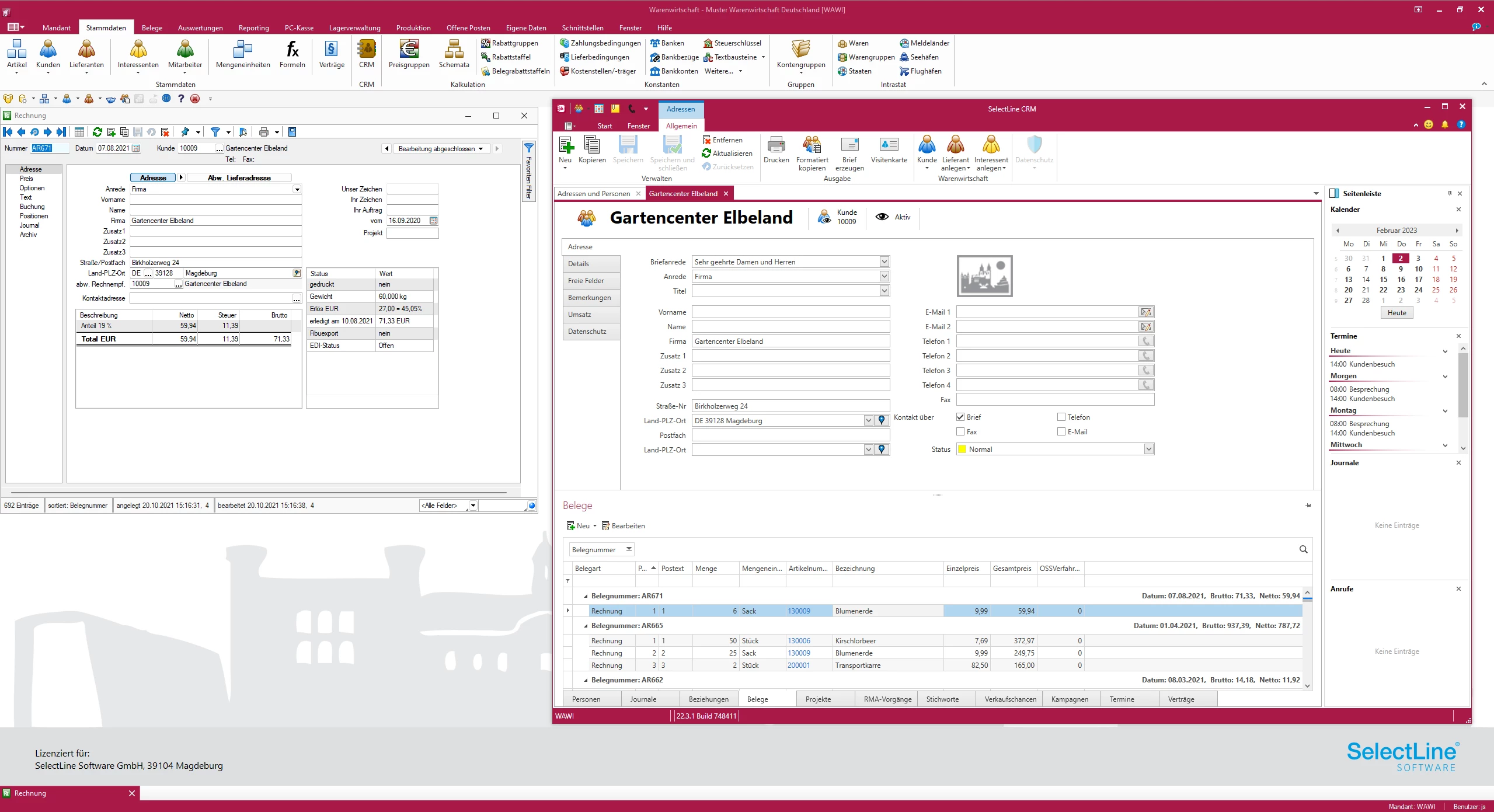Open the Artikel master data icon
Image resolution: width=1494 pixels, height=812 pixels.
click(17, 54)
